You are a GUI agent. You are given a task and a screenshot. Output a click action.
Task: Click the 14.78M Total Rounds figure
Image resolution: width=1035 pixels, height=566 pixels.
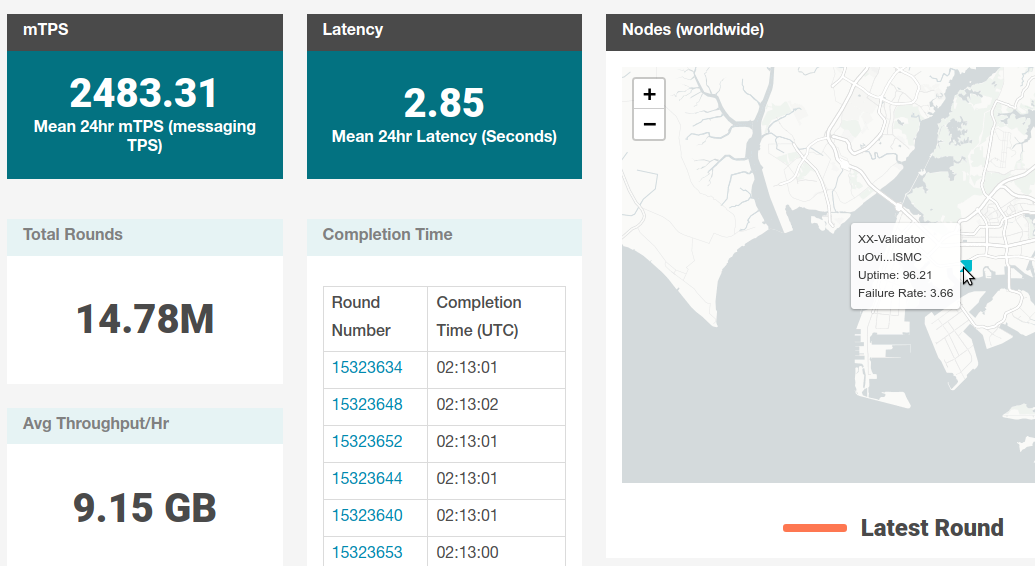click(x=145, y=320)
